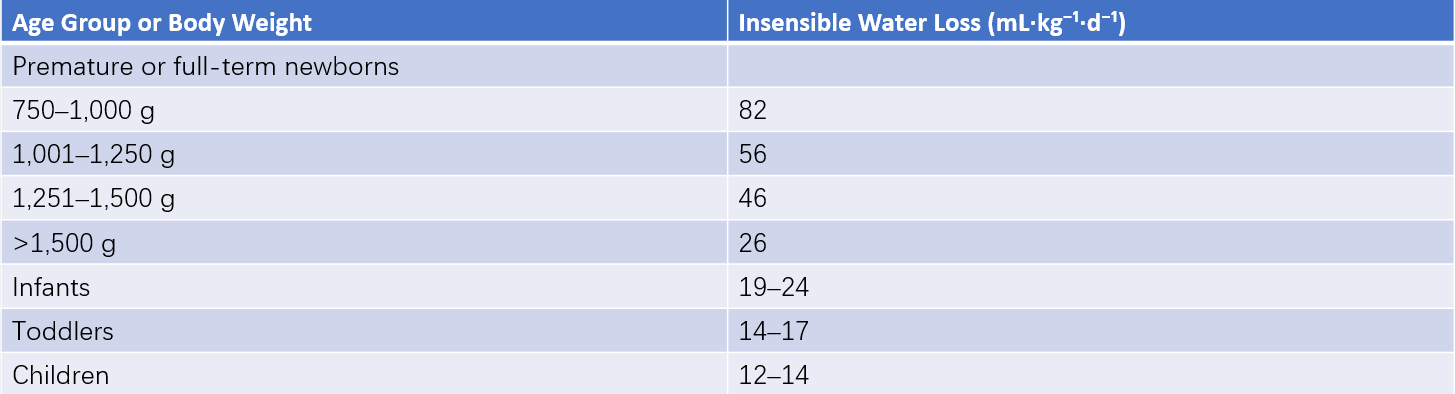
Task: Click the '14–17' value cell
Action: point(1091,331)
